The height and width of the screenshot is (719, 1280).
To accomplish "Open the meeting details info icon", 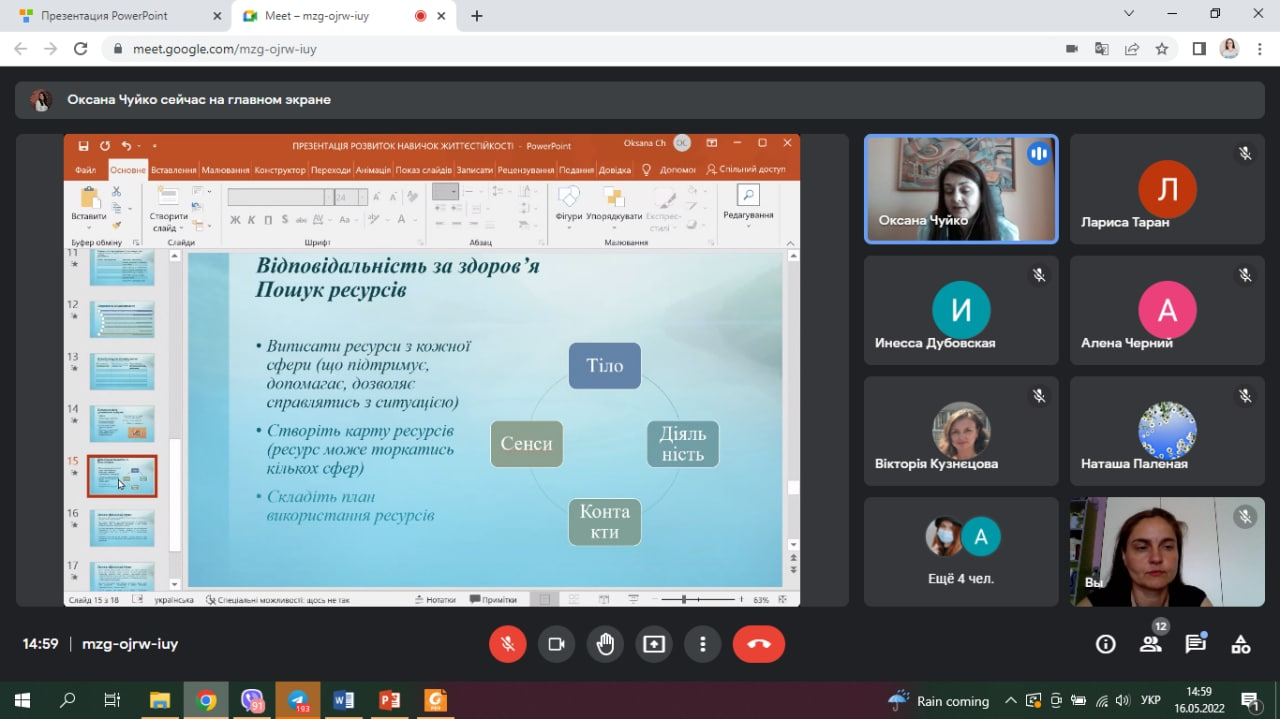I will click(1105, 644).
